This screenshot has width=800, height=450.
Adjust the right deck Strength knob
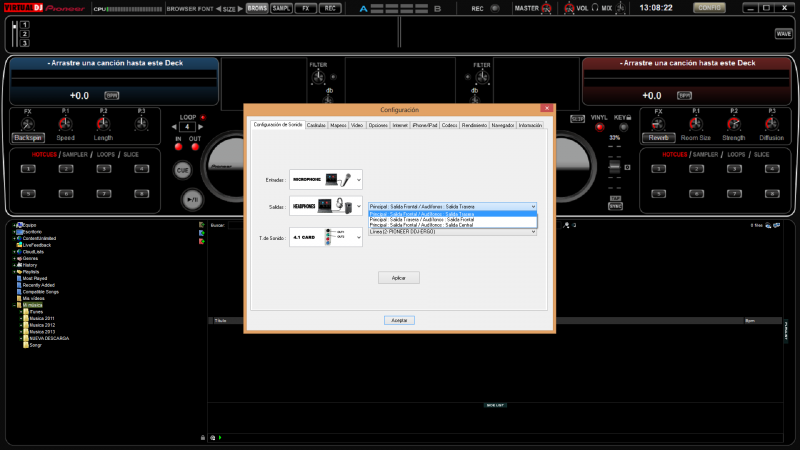tap(734, 123)
